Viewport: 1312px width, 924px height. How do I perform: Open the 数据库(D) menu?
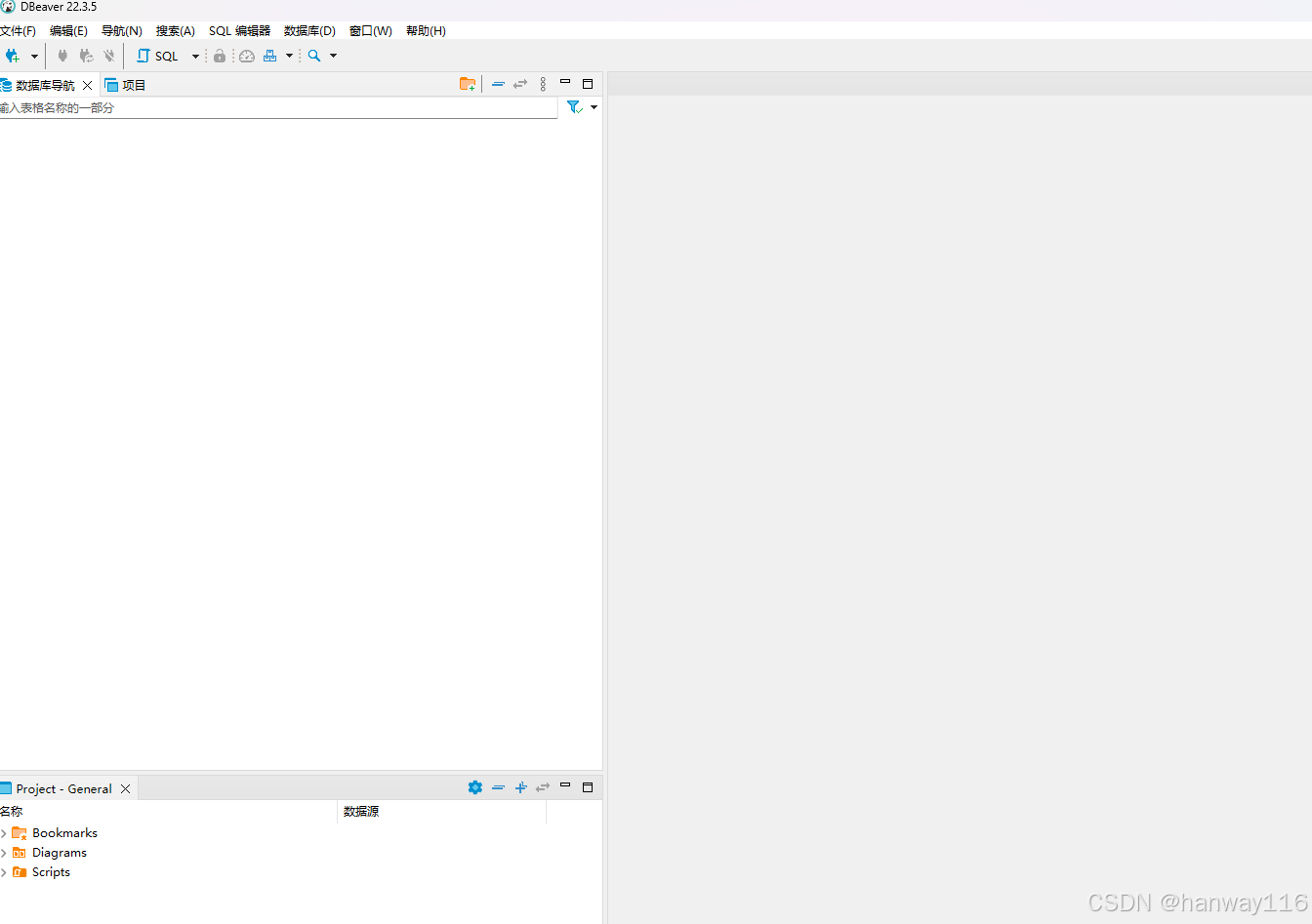[x=309, y=31]
